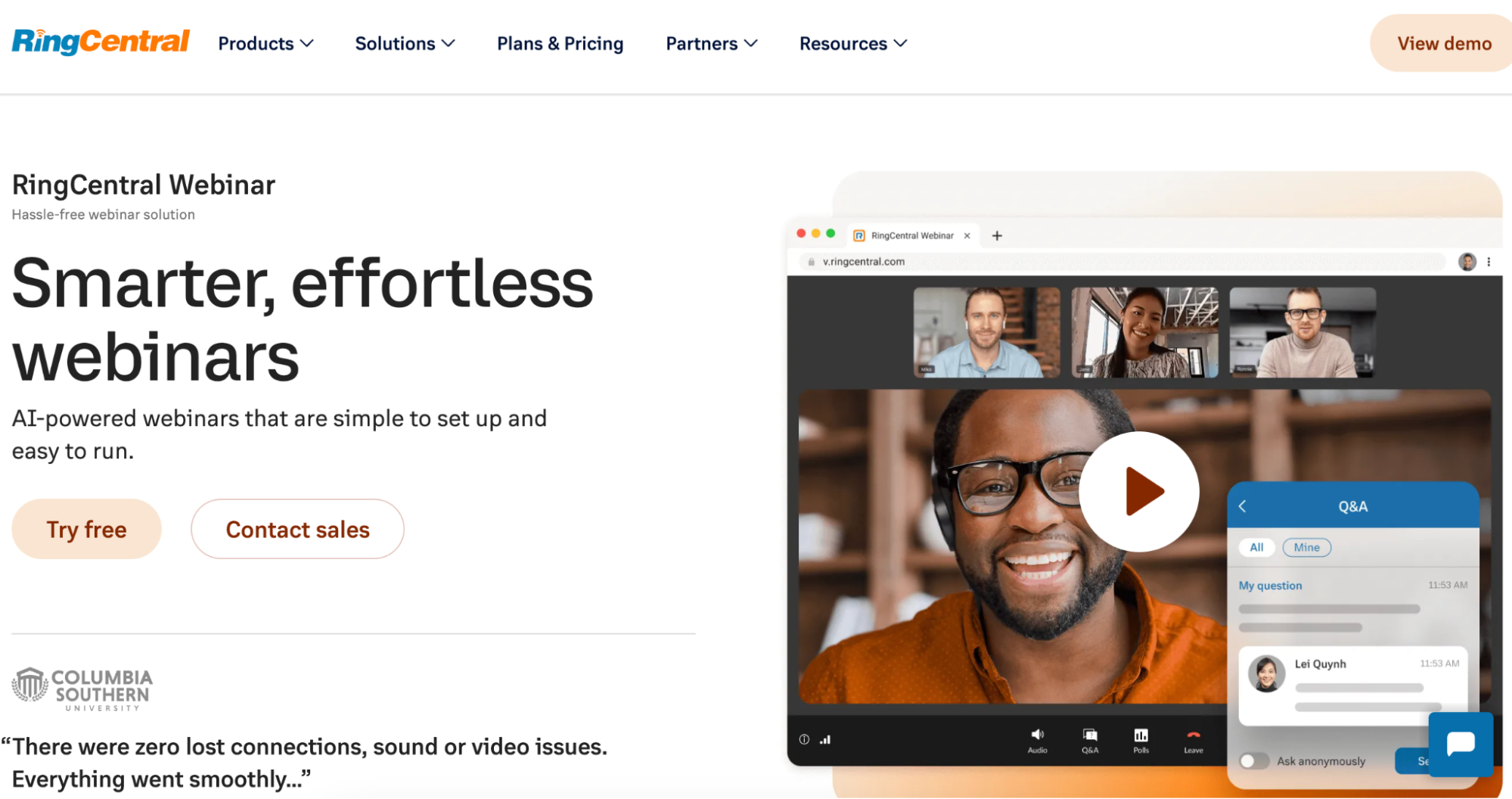This screenshot has width=1512, height=799.
Task: Open the Resources dropdown menu
Action: point(853,44)
